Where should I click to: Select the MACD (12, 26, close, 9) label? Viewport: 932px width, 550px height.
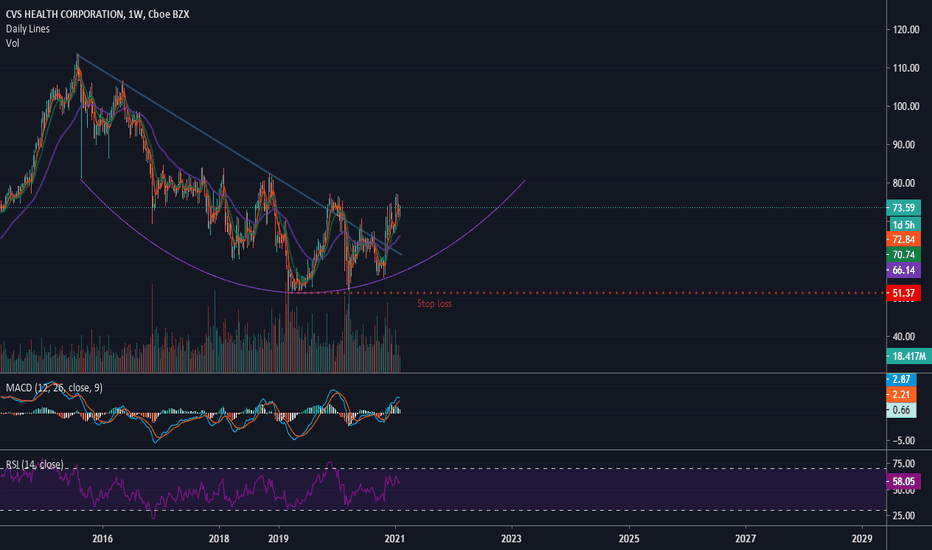click(54, 388)
